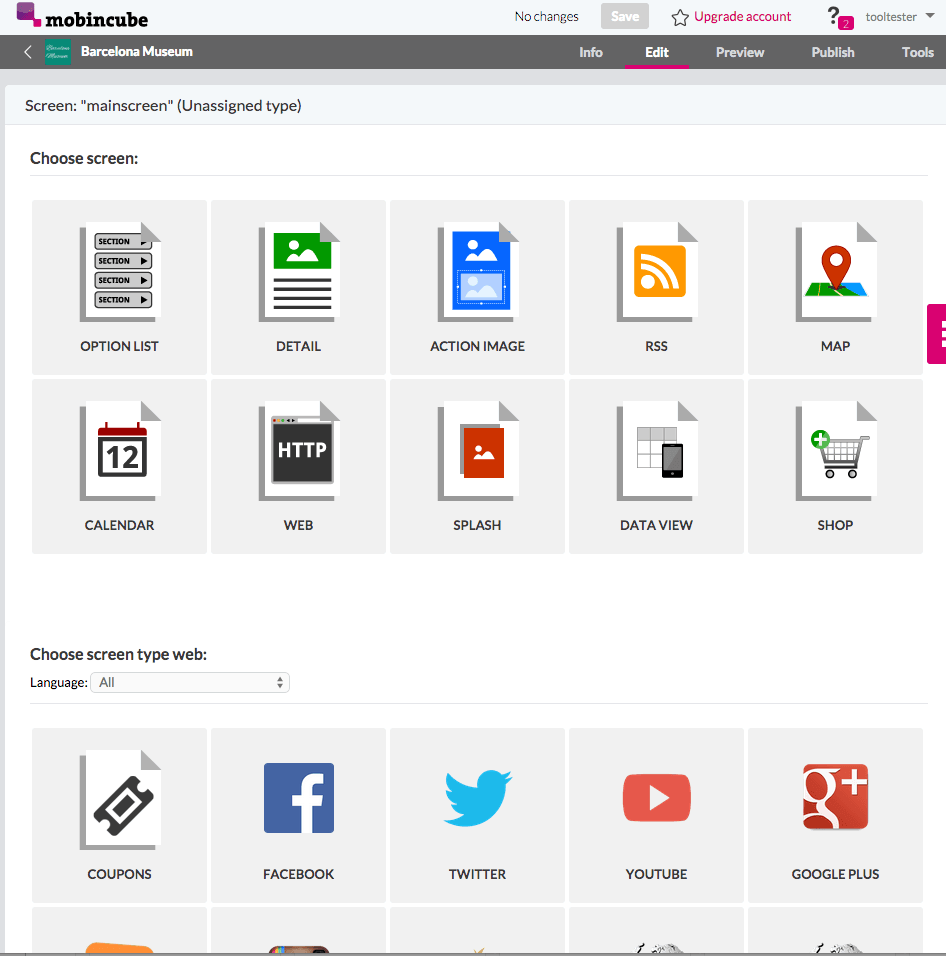Click the SHOP label
Viewport: 946px width, 956px height.
click(x=835, y=526)
